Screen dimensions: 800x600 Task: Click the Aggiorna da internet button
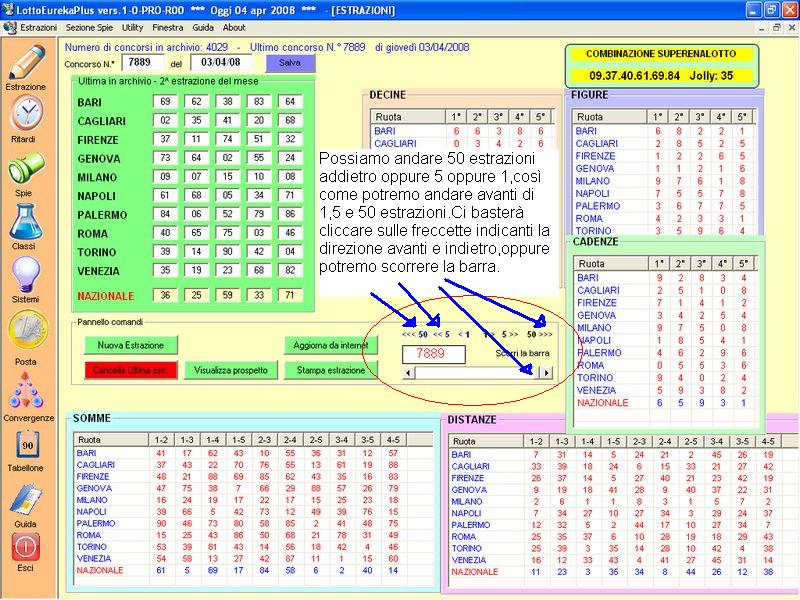tap(331, 345)
